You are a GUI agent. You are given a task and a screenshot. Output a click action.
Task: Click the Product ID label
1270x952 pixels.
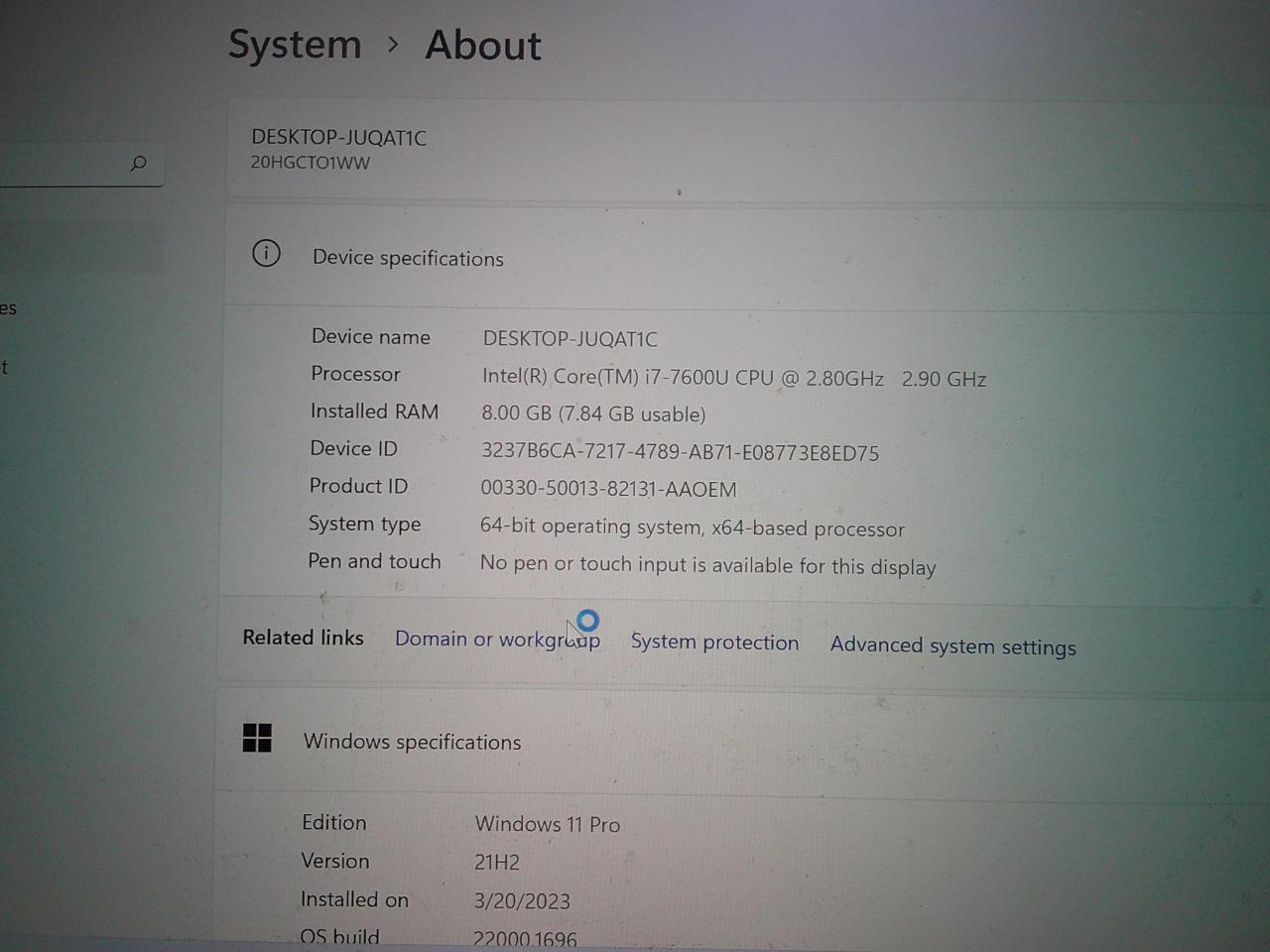pos(358,486)
